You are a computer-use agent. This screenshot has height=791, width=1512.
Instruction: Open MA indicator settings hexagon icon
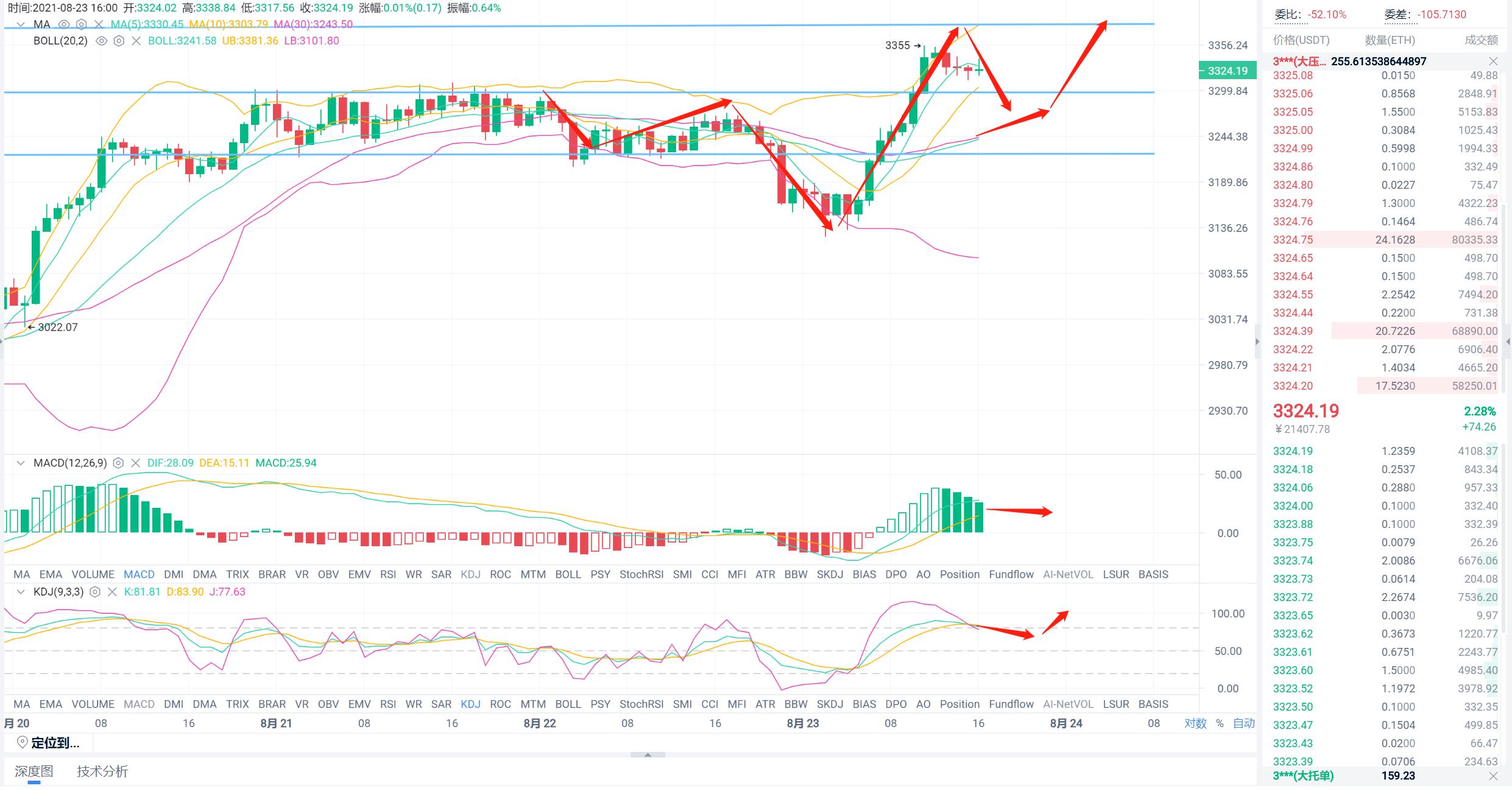[x=82, y=24]
